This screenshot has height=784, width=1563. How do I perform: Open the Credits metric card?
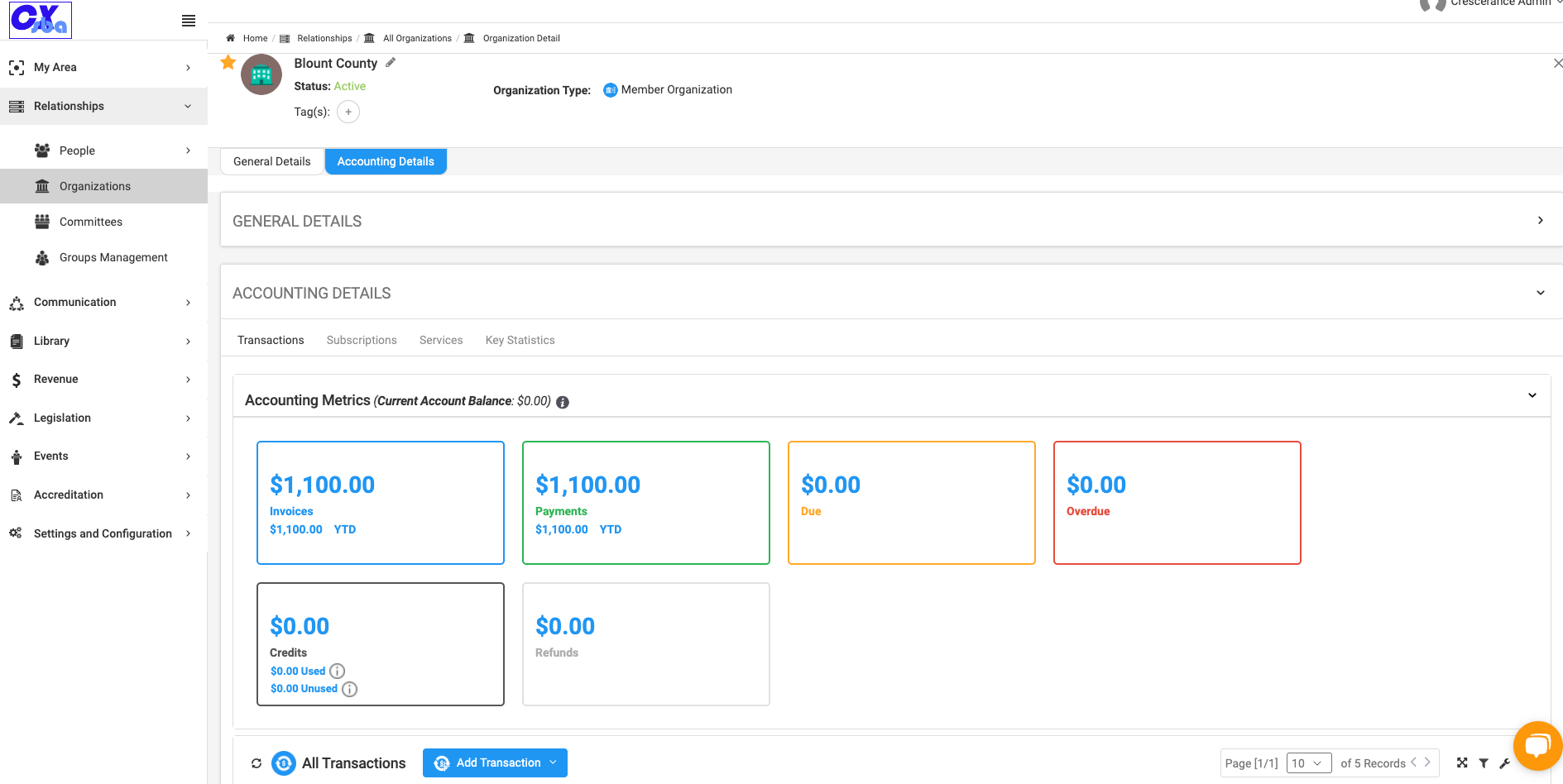point(381,644)
